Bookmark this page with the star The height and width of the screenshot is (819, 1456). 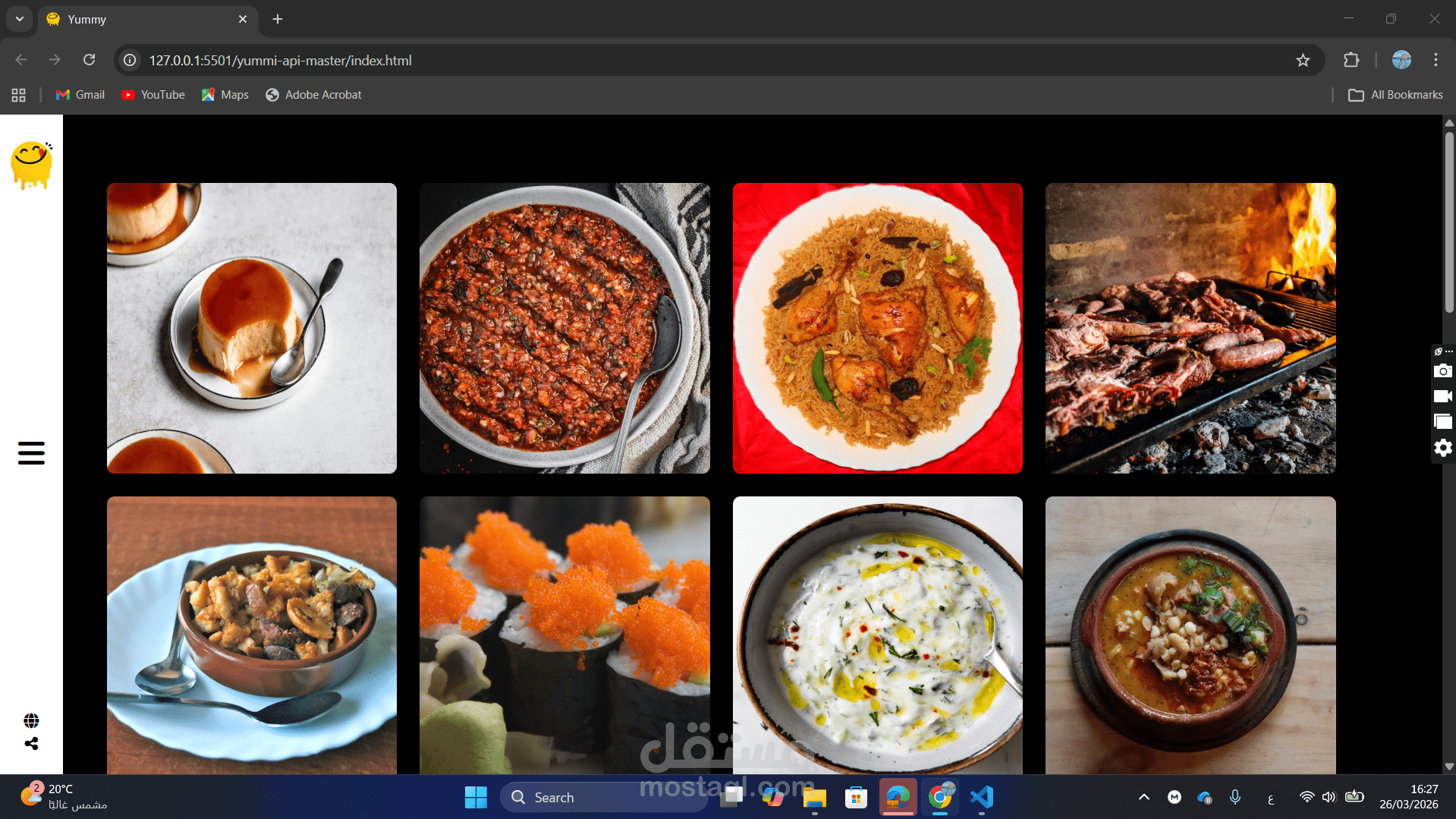click(x=1303, y=60)
